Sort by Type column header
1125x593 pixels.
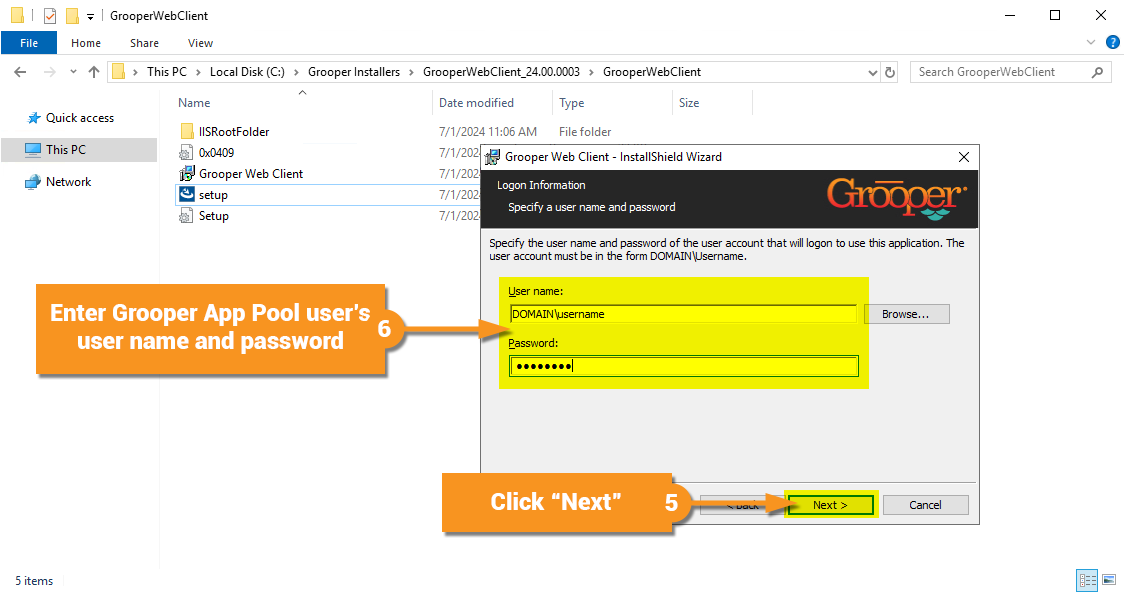tap(572, 103)
